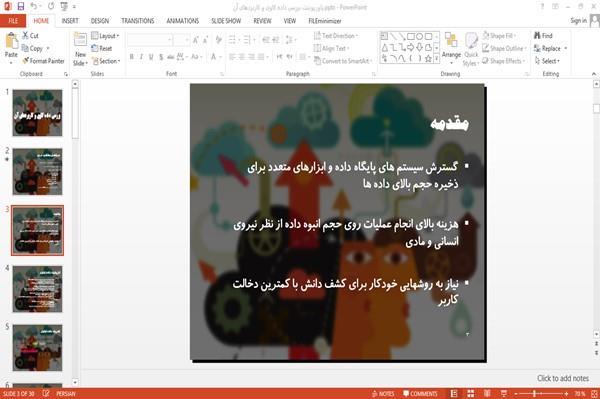Toggle Bold formatting
600x399 pixels.
(132, 57)
